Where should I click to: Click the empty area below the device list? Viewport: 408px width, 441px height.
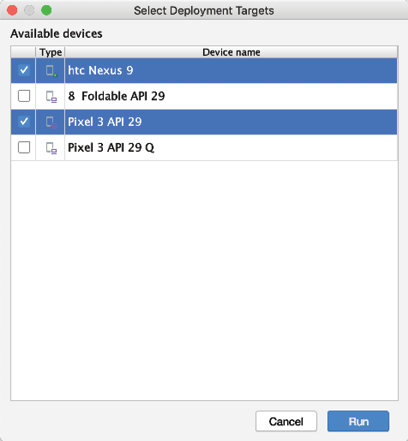[204, 280]
